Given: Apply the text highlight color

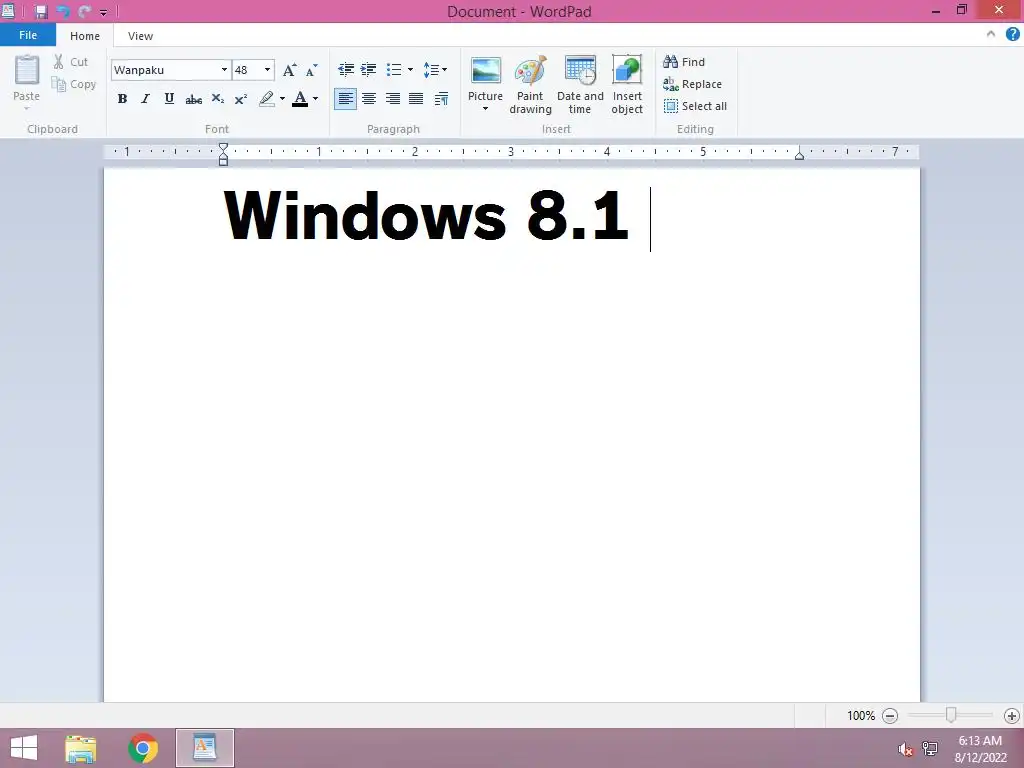Looking at the screenshot, I should tap(266, 99).
